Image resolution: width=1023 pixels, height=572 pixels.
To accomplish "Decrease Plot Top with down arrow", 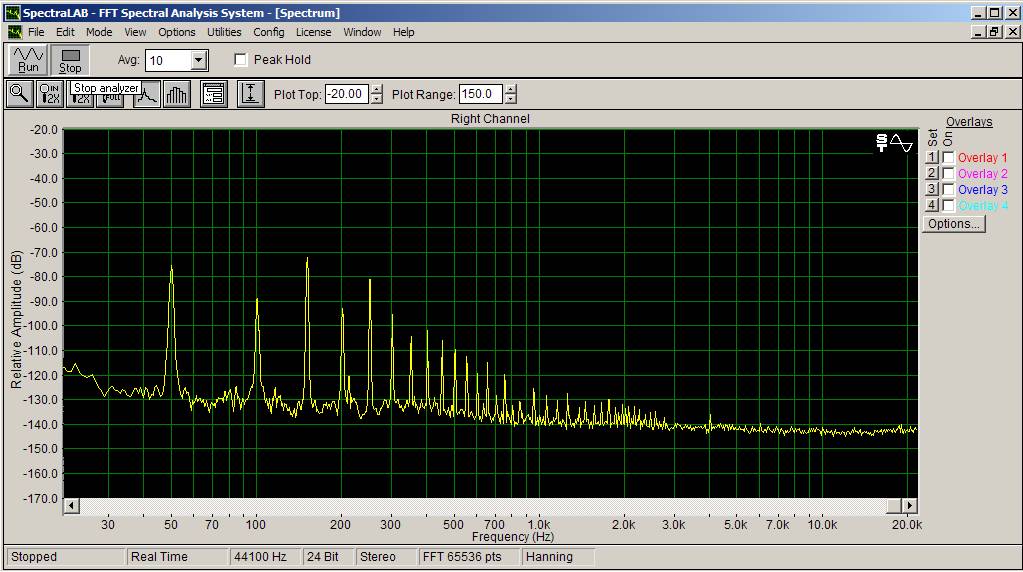I will pyautogui.click(x=376, y=99).
